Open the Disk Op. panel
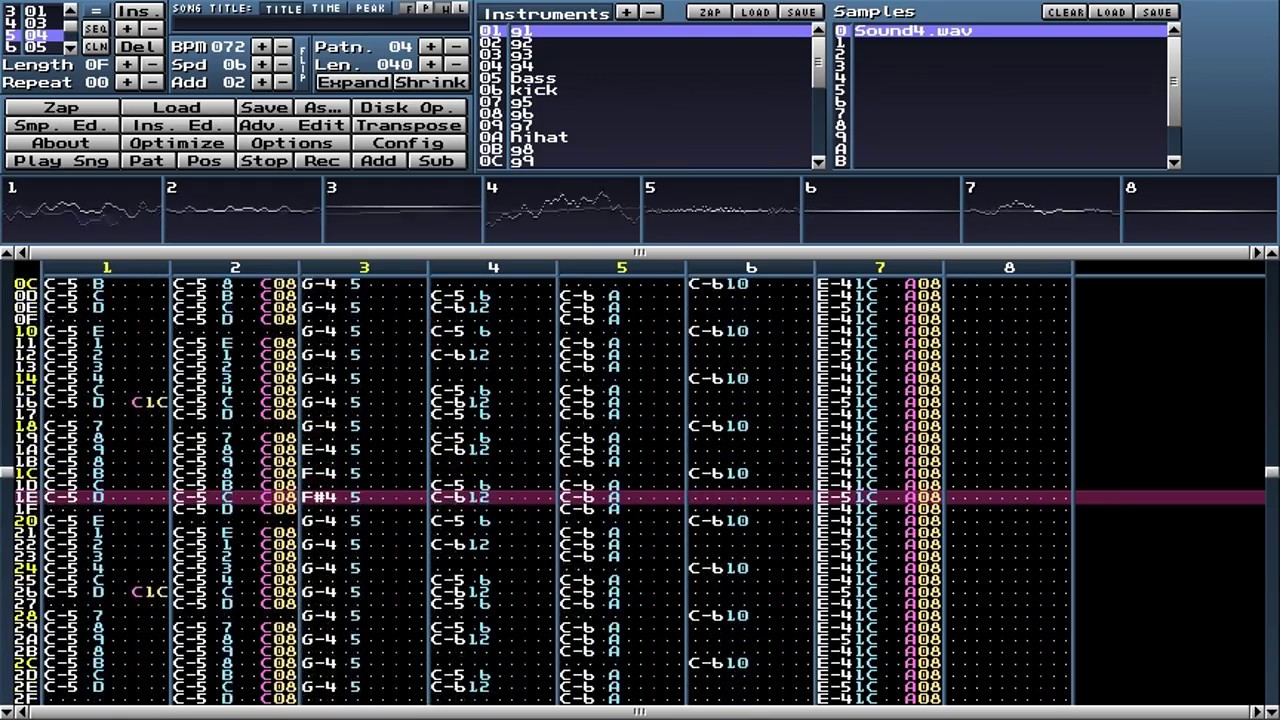Screen dimensions: 1280x720 (x=409, y=107)
